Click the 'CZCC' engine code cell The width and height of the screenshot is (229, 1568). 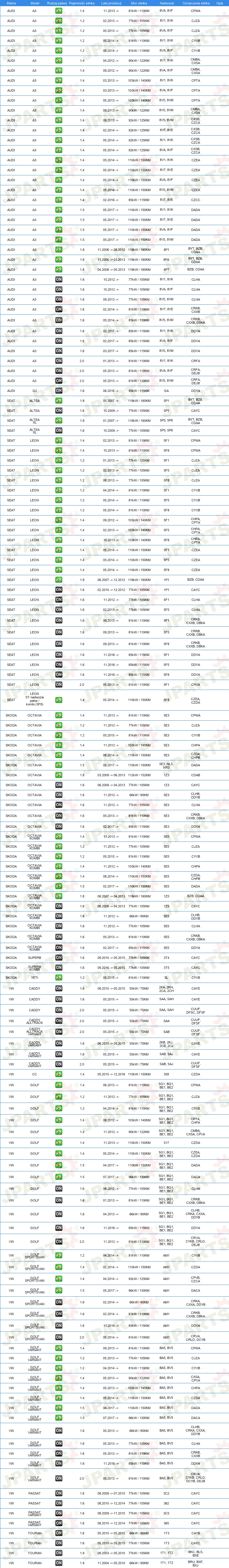point(196,200)
